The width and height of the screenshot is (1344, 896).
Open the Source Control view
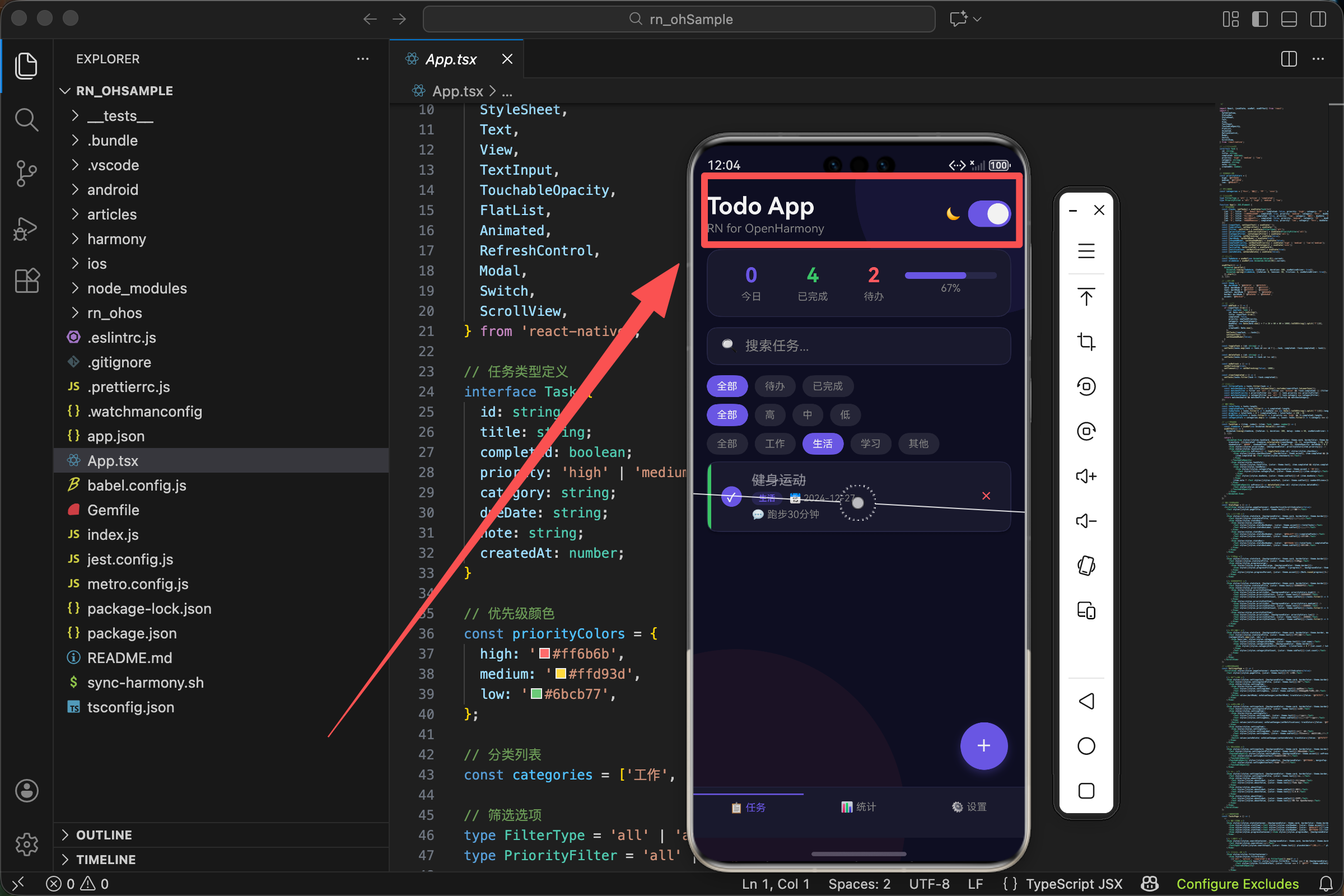[x=26, y=173]
